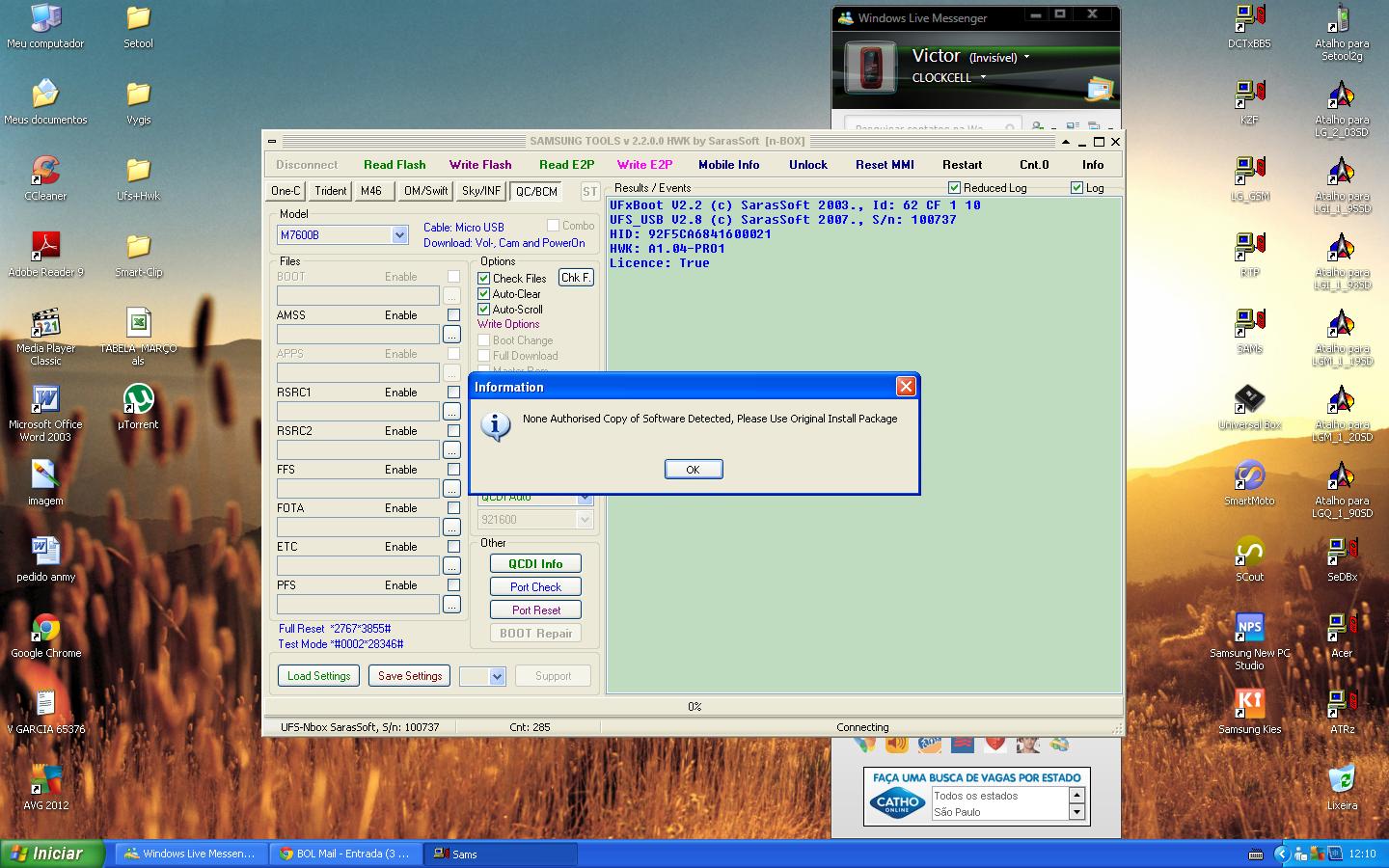The image size is (1389, 868).
Task: Enable the AMSS file checkbox
Action: [453, 315]
